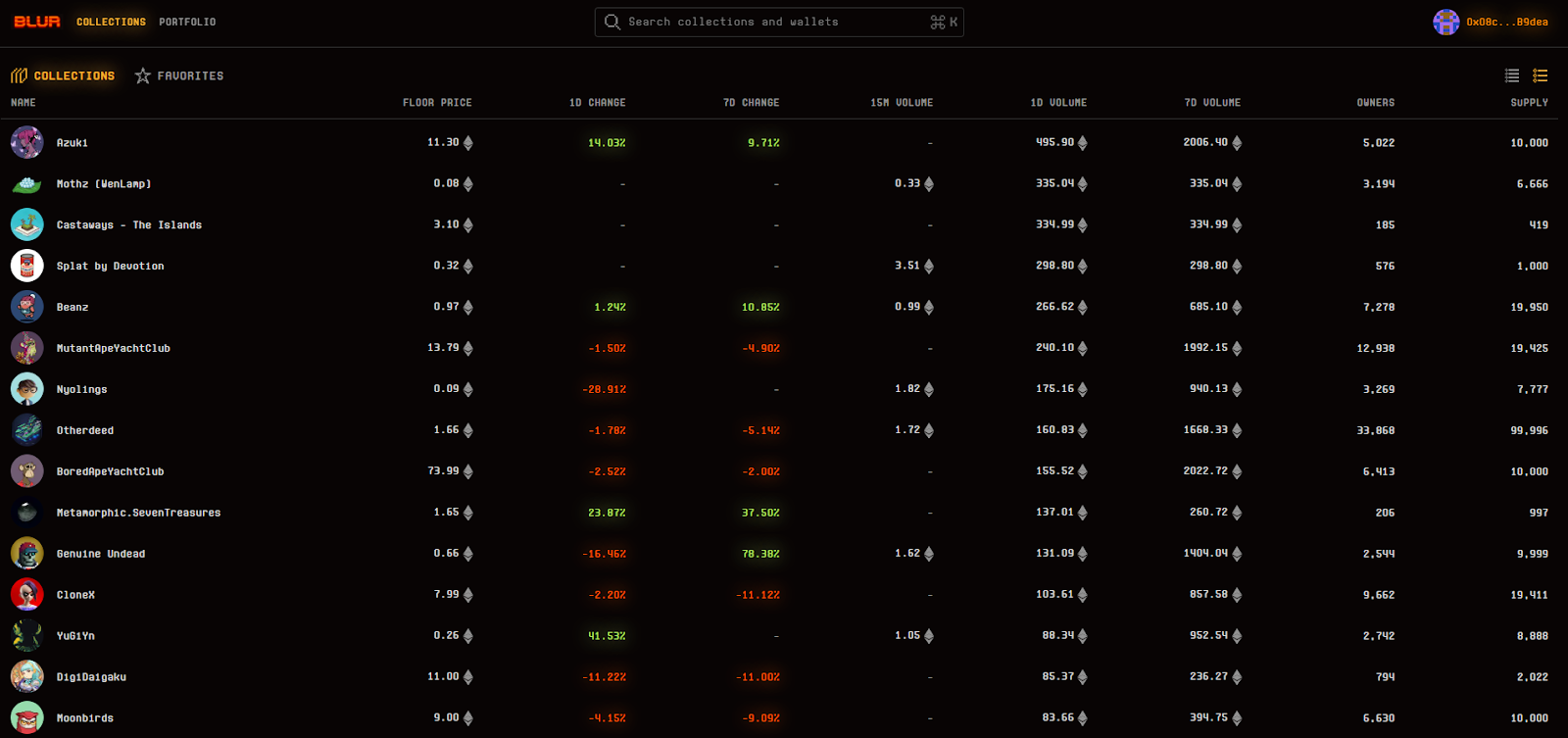Select the Collections tab below the header
Viewport: 1568px width, 738px height.
(x=73, y=75)
